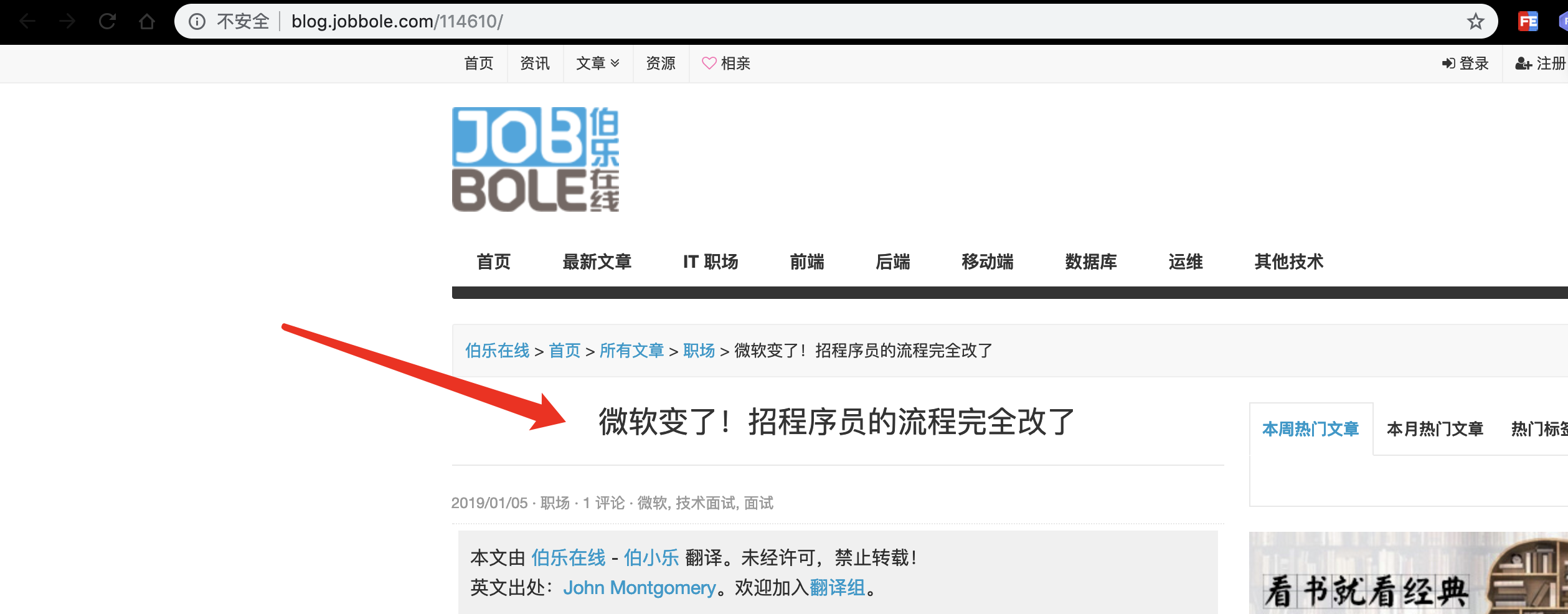The width and height of the screenshot is (1568, 614).
Task: Click the 注册 register icon
Action: (1523, 64)
